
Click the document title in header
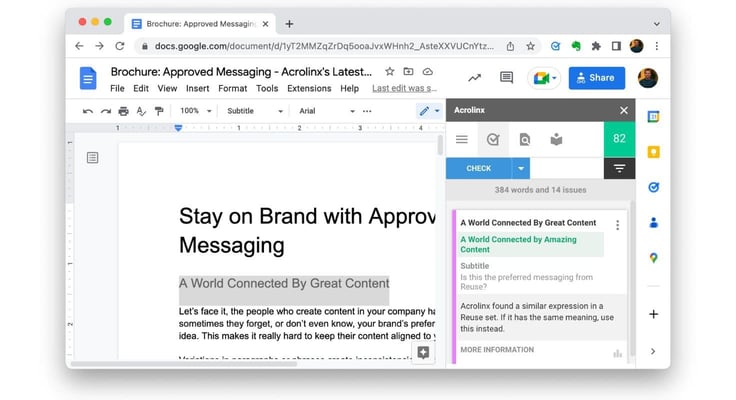point(241,72)
